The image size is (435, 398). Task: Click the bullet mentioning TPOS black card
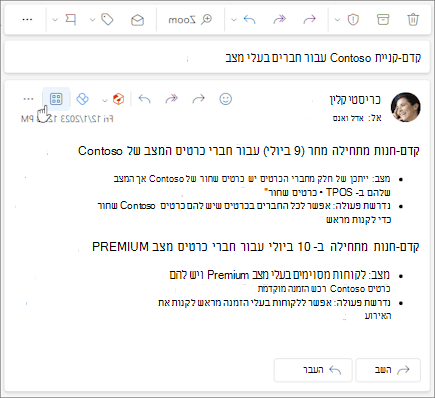pos(252,186)
